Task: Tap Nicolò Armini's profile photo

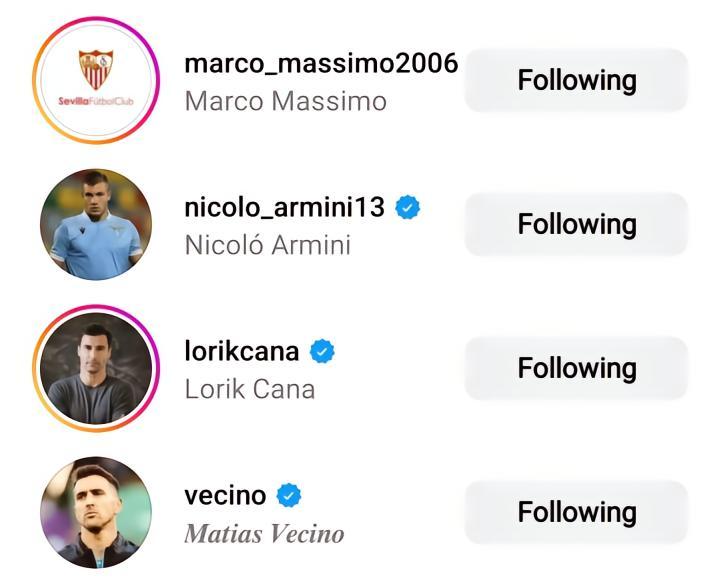Action: click(96, 224)
